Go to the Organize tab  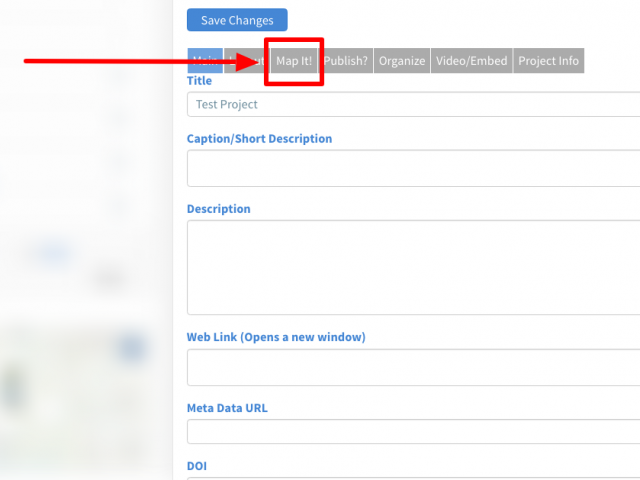401,61
